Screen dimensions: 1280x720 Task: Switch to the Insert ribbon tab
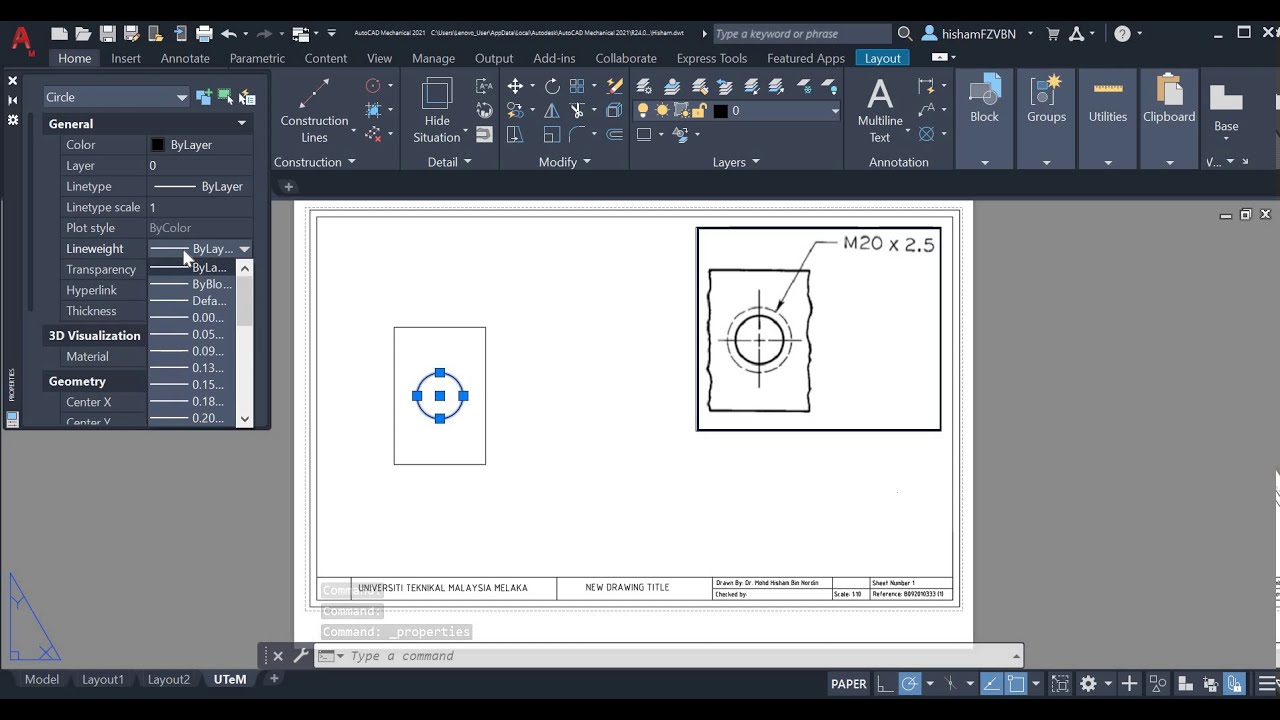[126, 58]
